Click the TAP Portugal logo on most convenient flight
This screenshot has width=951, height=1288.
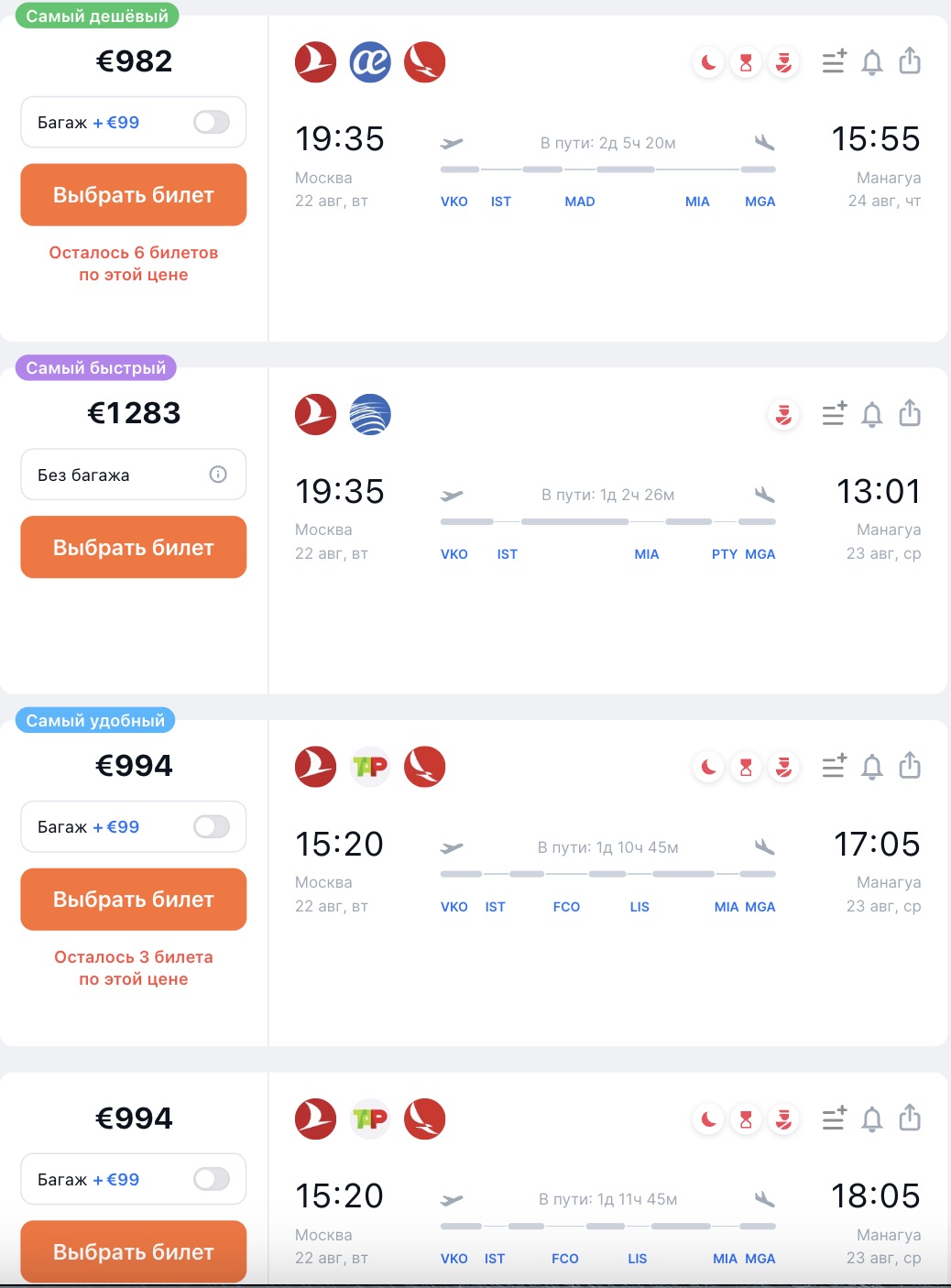click(x=370, y=768)
